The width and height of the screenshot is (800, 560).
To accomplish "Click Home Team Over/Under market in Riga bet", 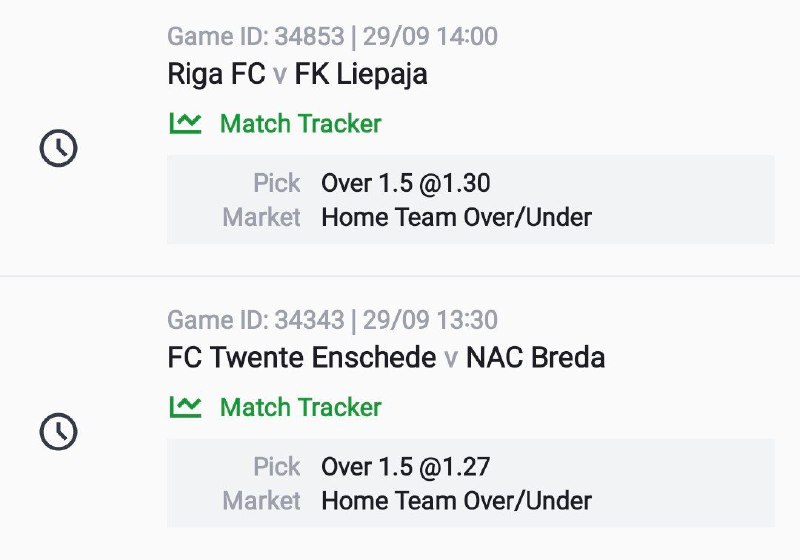I will pos(456,217).
